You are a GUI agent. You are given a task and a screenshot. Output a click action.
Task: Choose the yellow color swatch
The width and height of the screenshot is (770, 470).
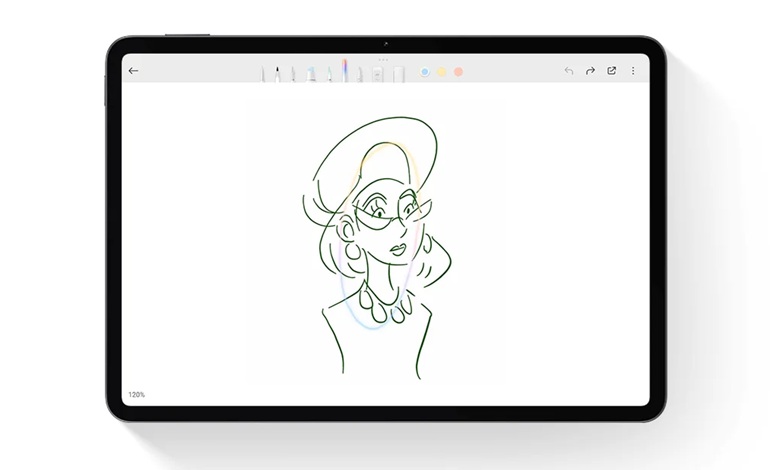[441, 72]
